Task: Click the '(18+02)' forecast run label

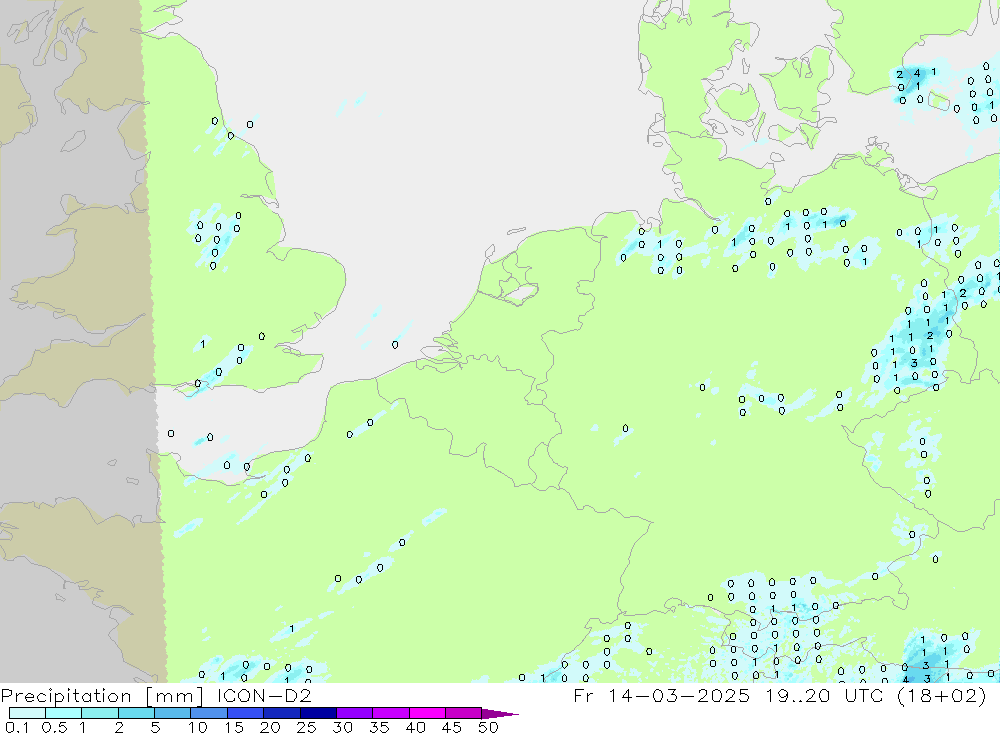Action: (x=941, y=695)
